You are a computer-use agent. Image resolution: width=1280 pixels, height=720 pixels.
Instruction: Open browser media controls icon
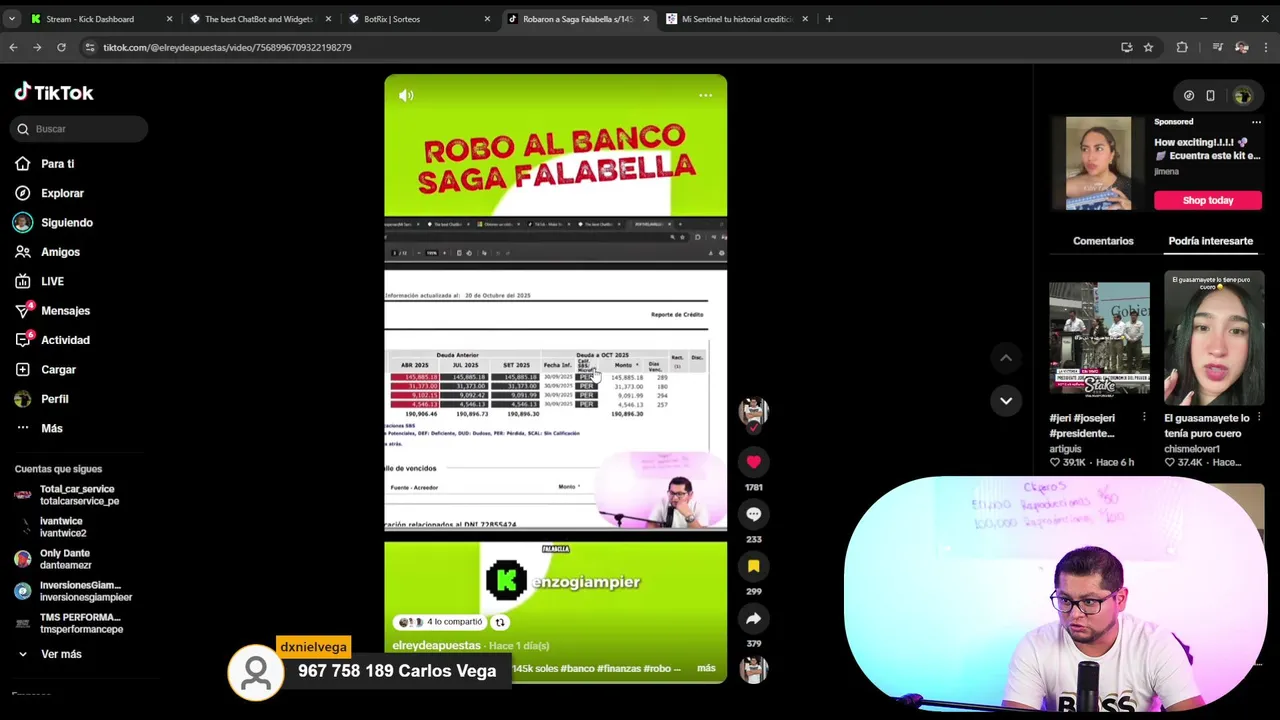(1217, 47)
